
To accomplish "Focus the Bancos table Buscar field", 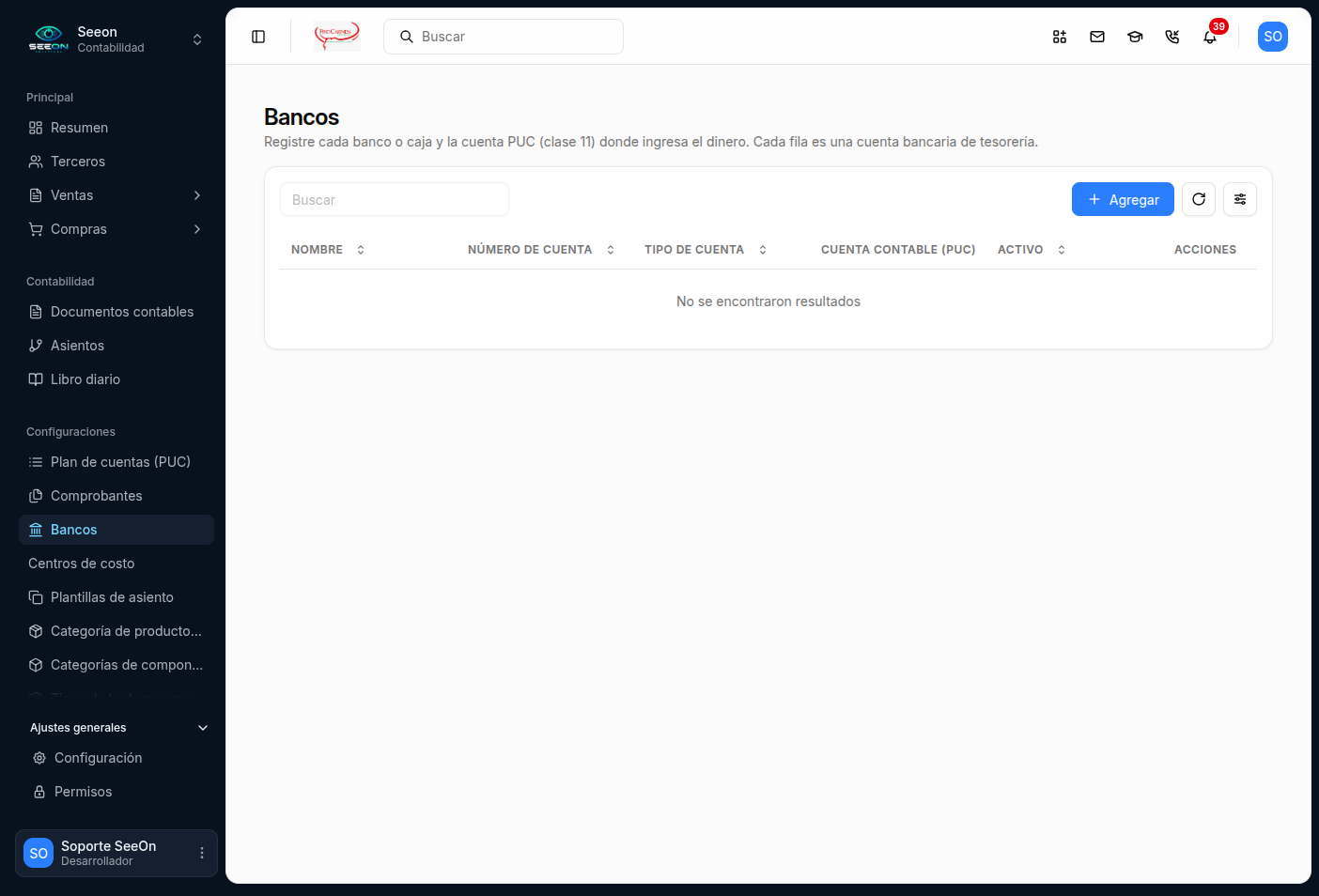I will point(395,199).
